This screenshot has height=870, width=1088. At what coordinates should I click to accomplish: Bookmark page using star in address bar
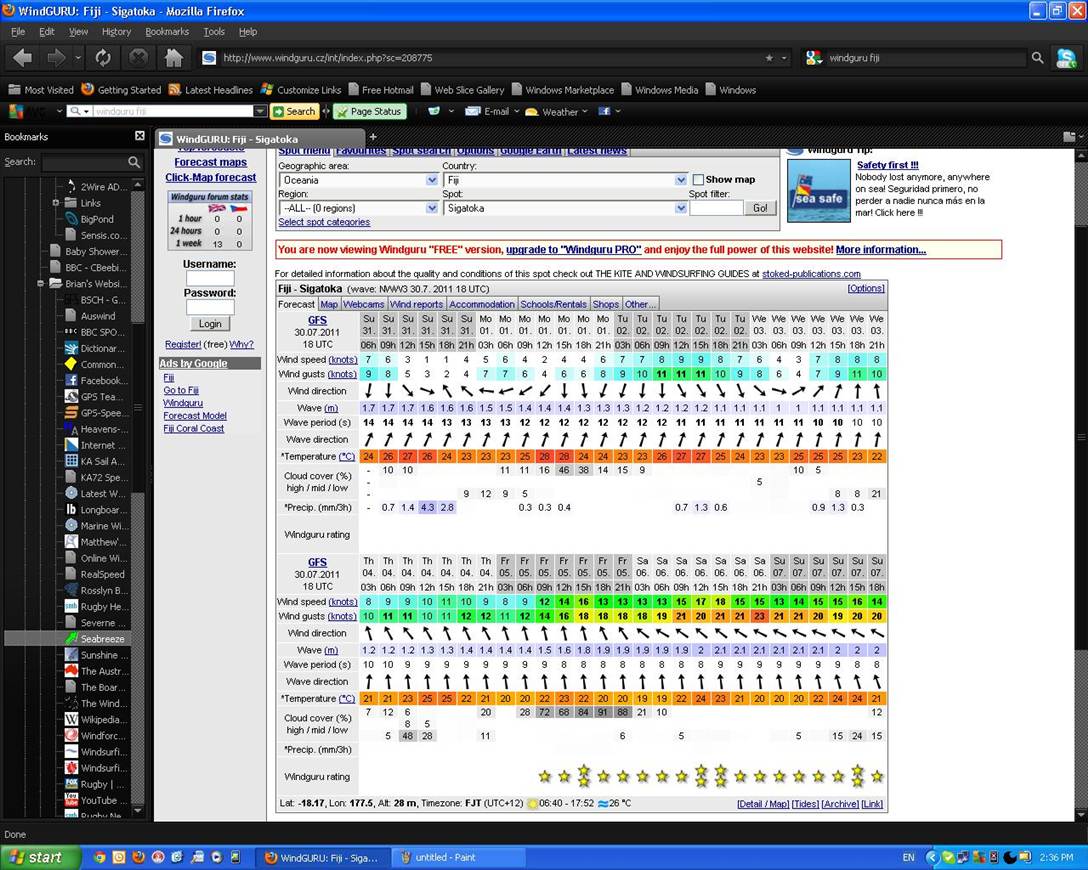click(x=769, y=58)
